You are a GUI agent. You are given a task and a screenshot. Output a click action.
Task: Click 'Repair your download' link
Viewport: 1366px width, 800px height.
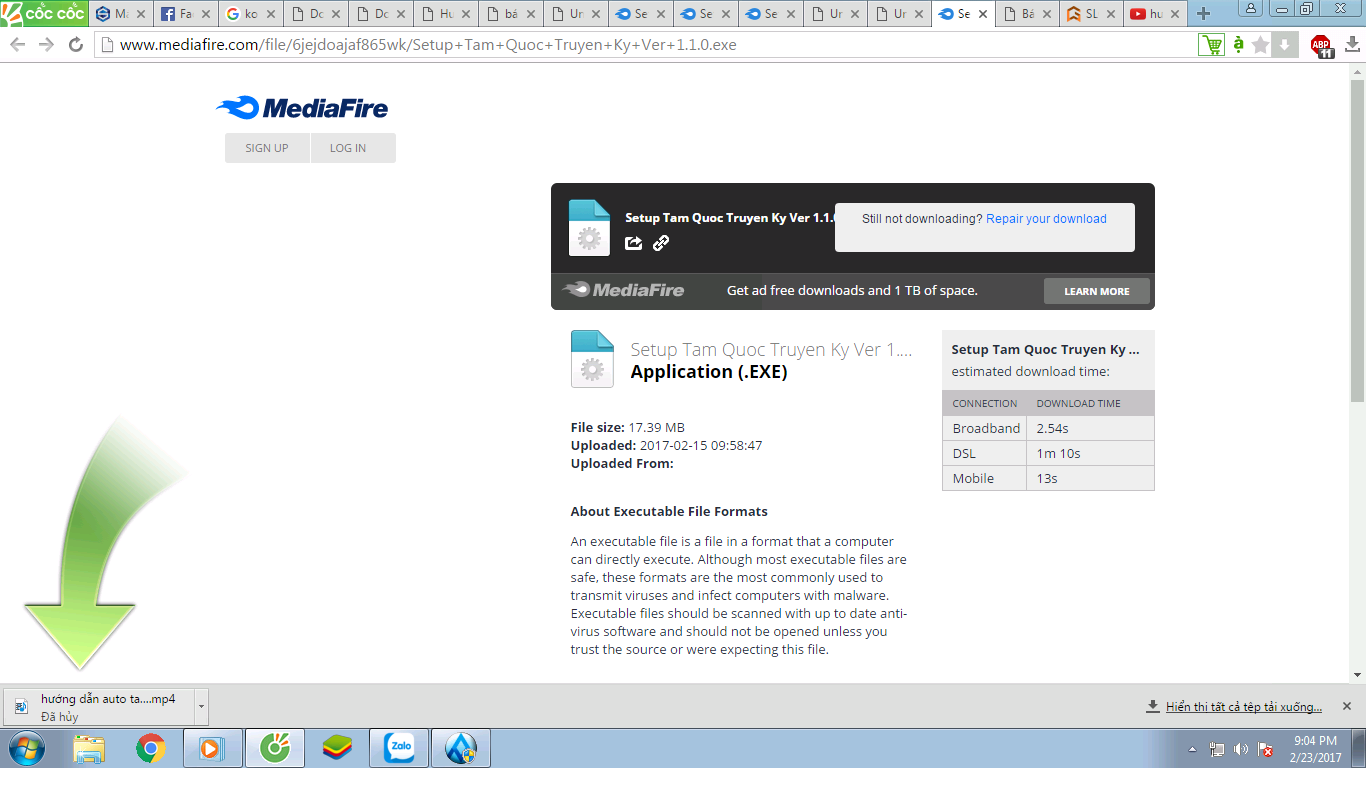(1046, 219)
